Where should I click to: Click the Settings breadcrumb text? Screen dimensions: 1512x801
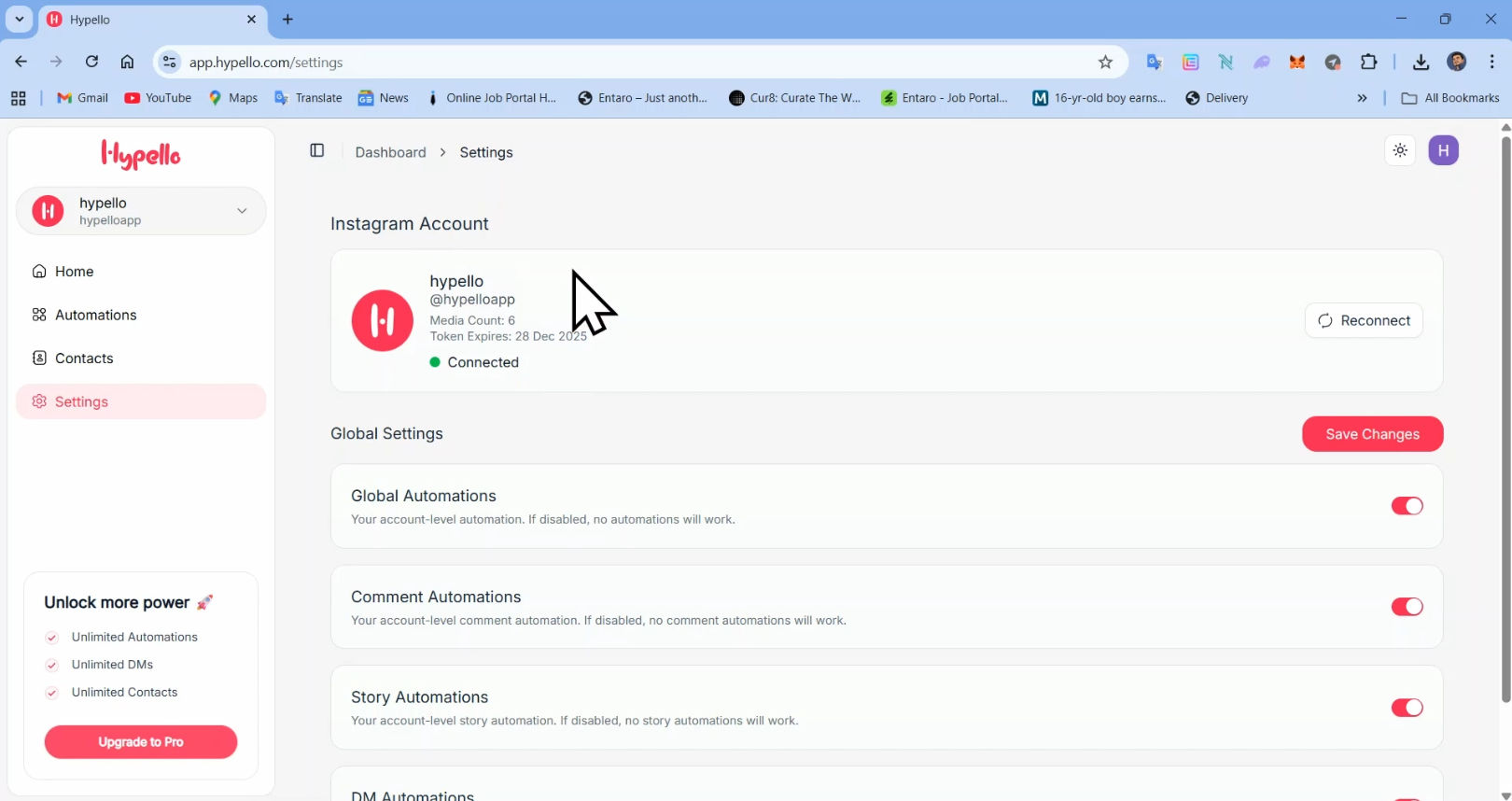(x=486, y=152)
